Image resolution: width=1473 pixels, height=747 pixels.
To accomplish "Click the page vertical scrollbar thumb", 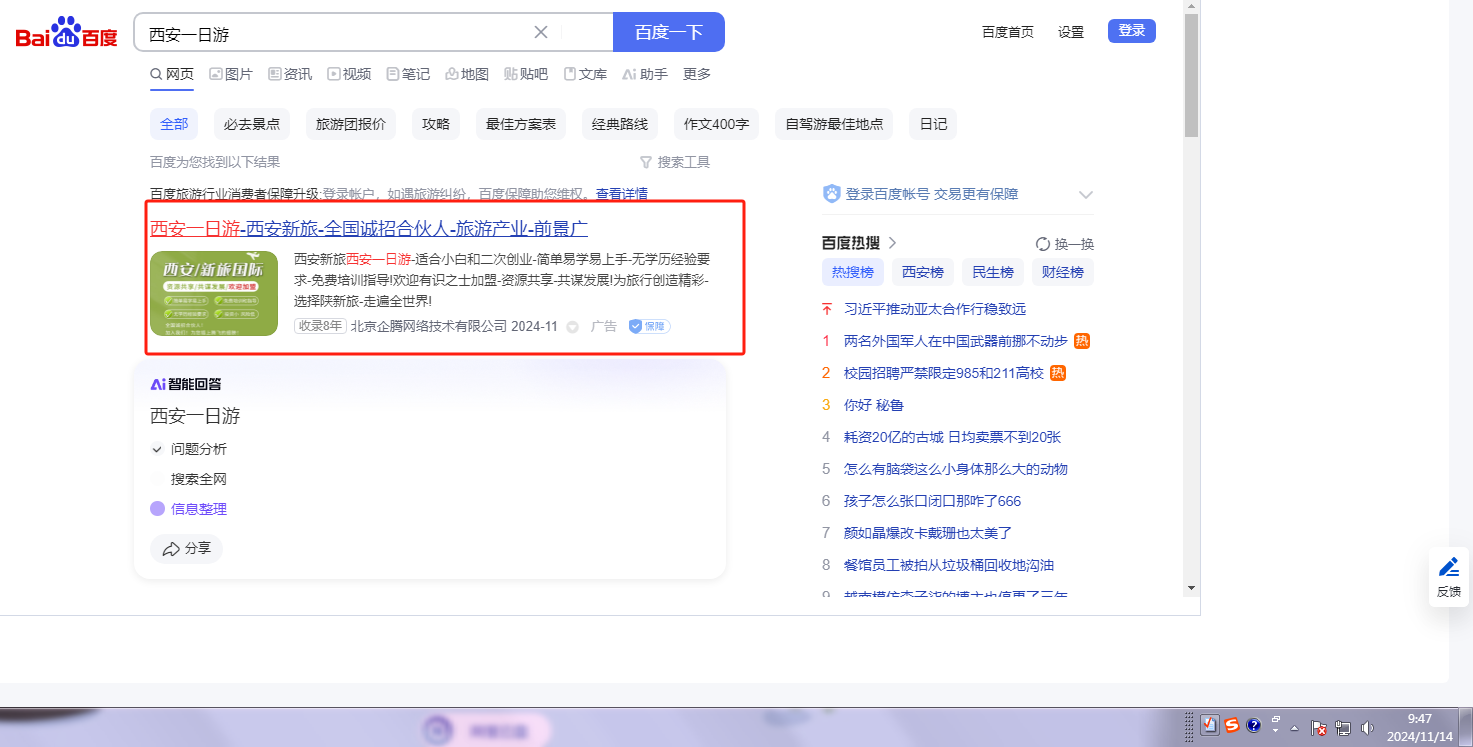I will (1190, 75).
